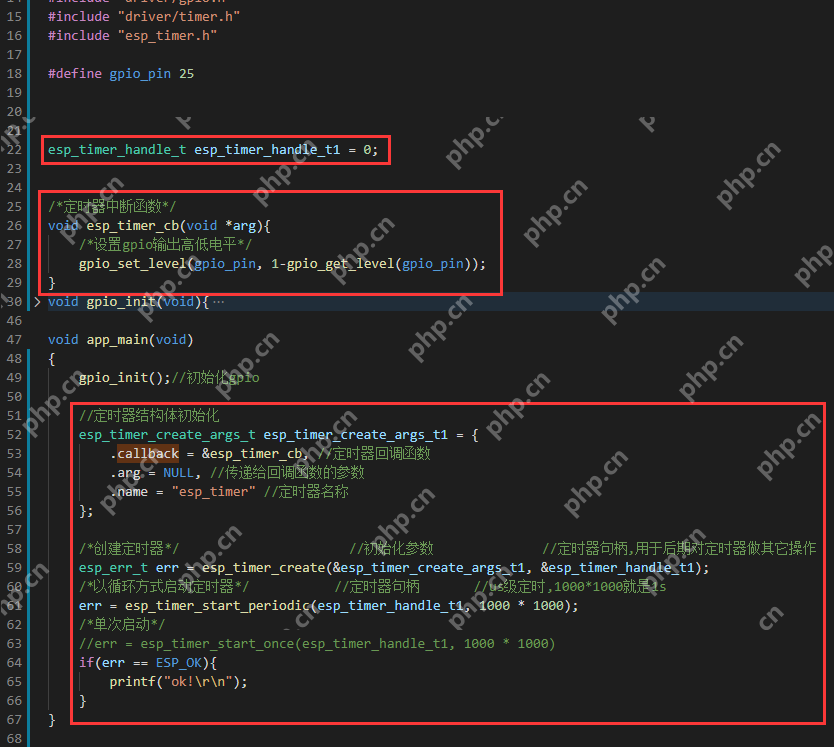
Task: Click the esp_timer_create_args_t type on line 52
Action: click(167, 435)
